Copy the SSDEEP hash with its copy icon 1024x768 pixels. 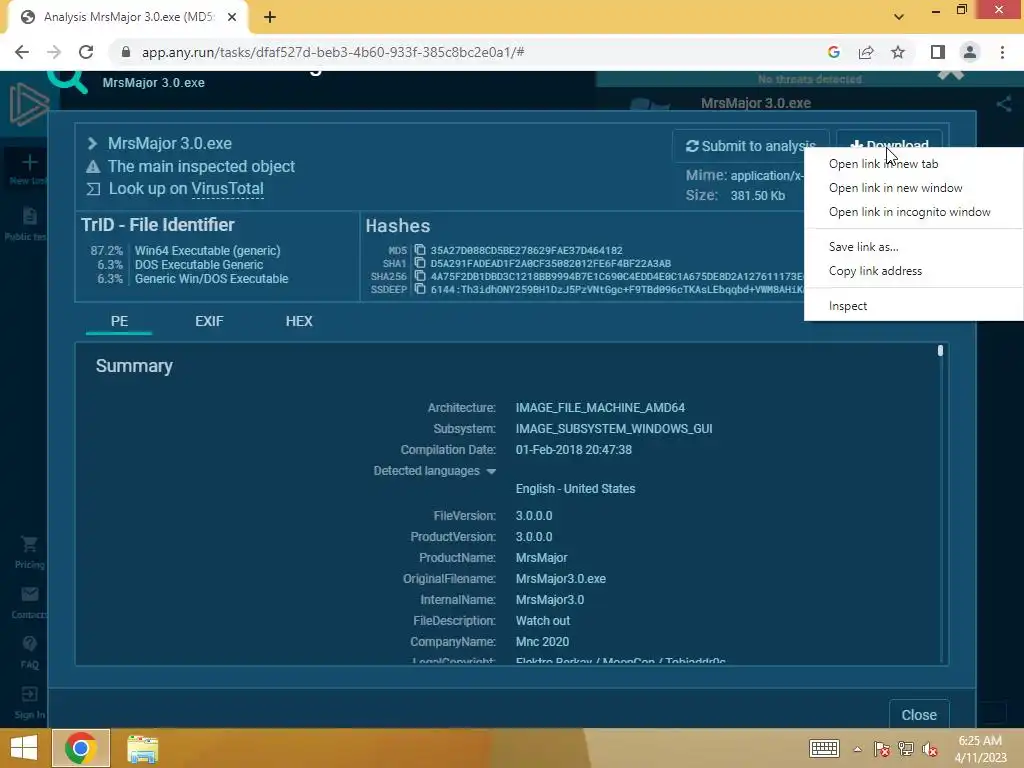[420, 289]
